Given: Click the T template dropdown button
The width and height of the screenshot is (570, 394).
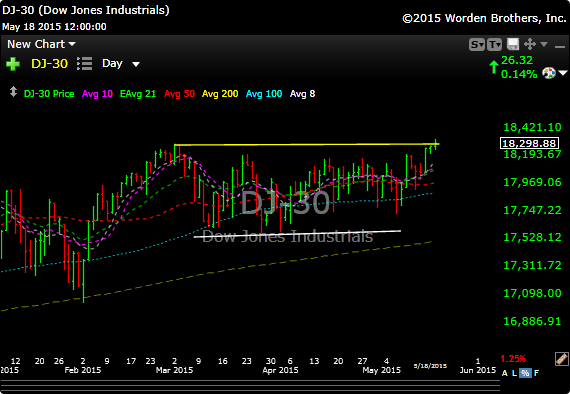Looking at the screenshot, I should pyautogui.click(x=494, y=45).
